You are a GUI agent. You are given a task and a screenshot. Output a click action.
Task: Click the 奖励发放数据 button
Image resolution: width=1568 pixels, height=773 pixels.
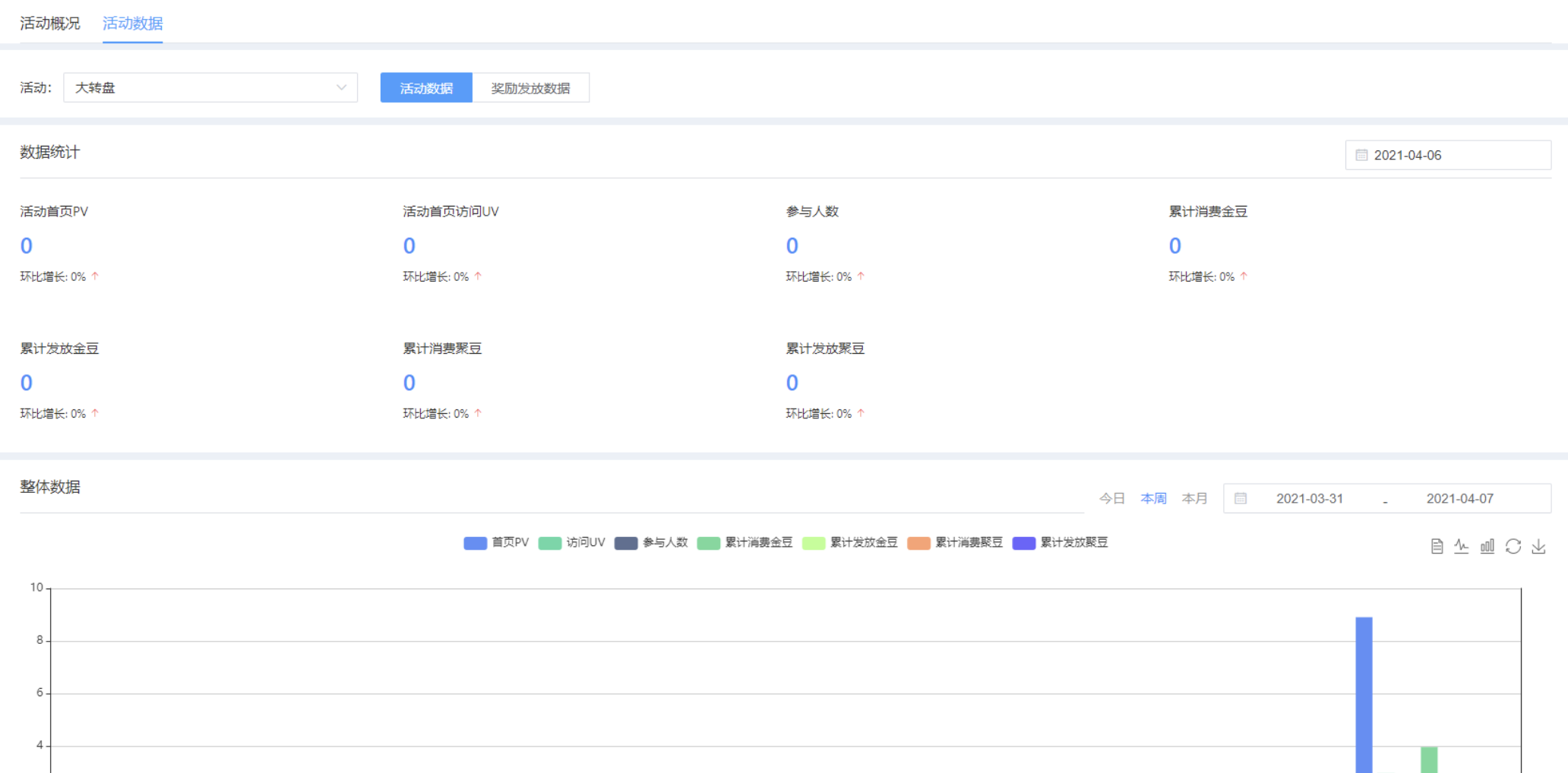click(530, 88)
